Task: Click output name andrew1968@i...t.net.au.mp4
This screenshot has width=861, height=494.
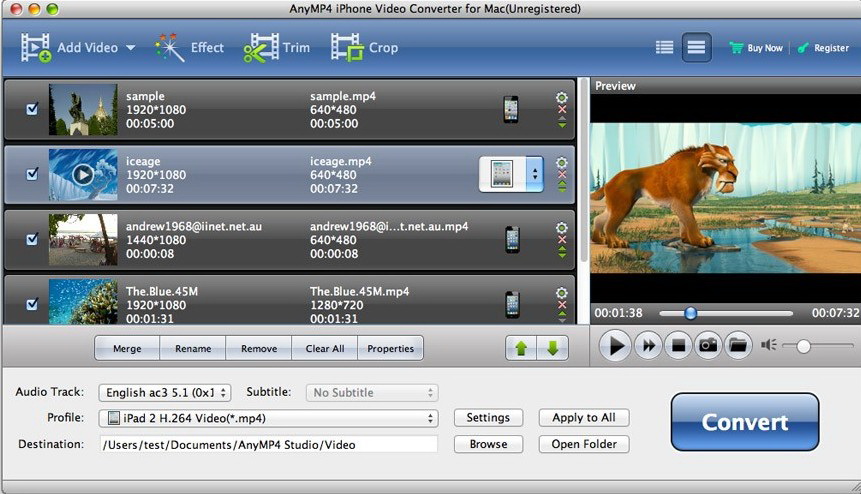Action: pos(389,226)
